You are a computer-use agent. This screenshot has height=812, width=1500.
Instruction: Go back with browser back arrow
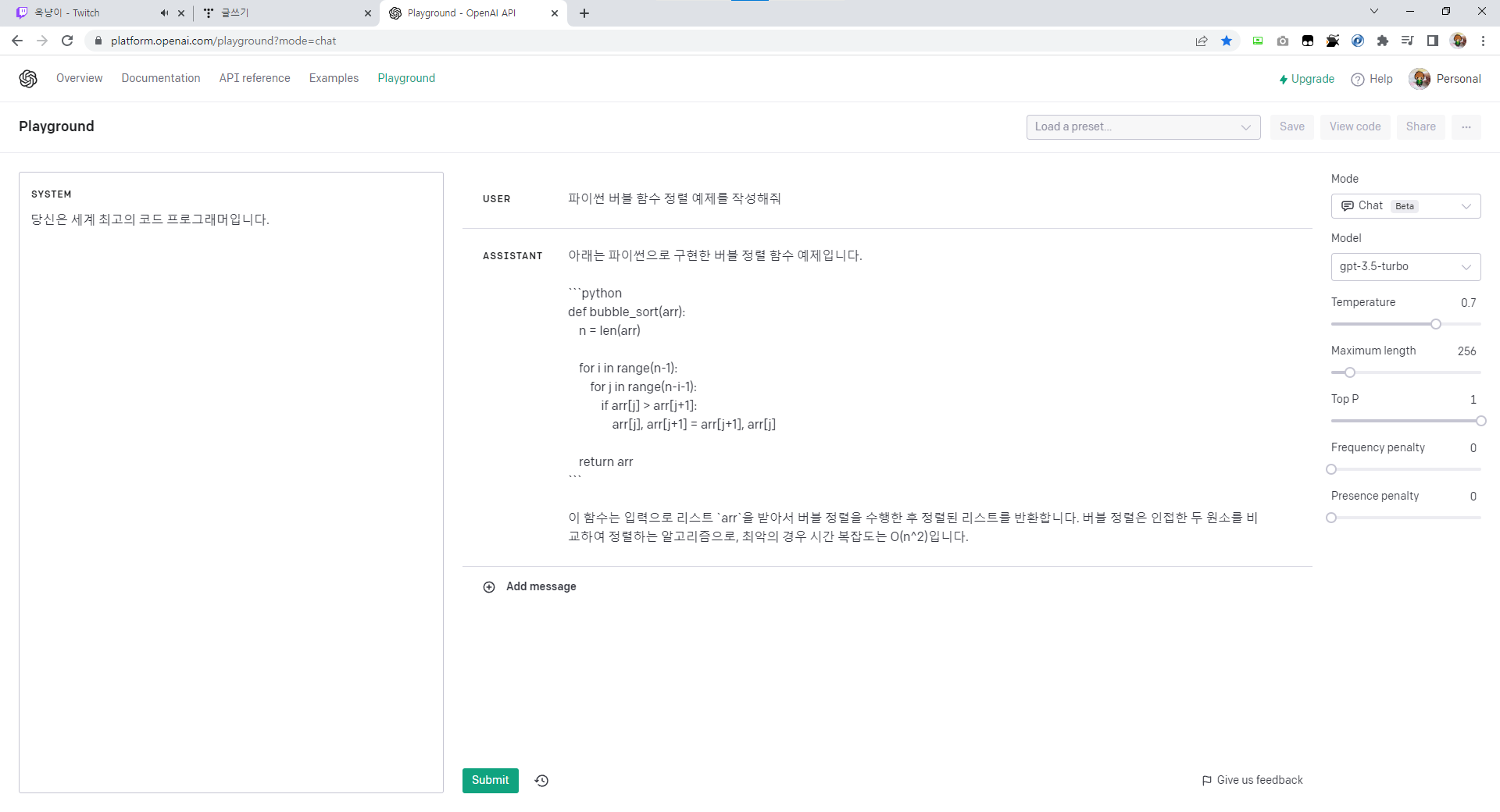click(17, 41)
